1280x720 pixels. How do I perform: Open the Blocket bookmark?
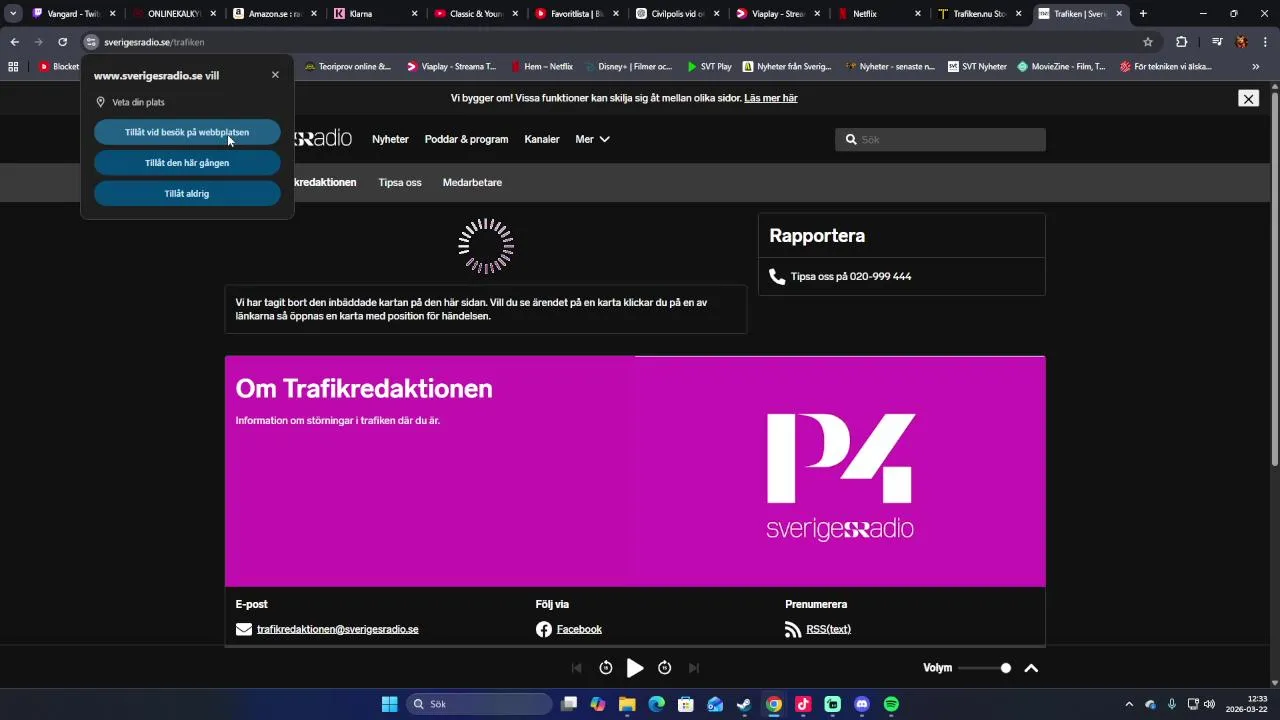pos(59,67)
